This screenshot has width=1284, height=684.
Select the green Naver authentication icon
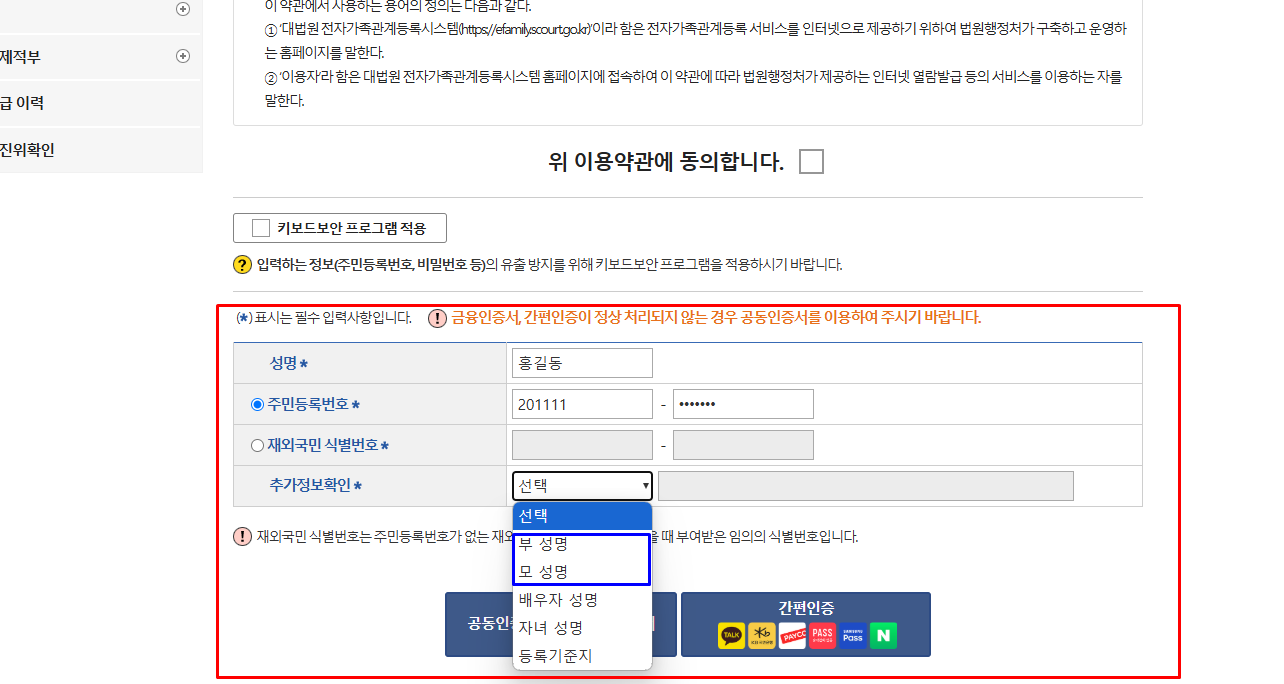[x=883, y=635]
